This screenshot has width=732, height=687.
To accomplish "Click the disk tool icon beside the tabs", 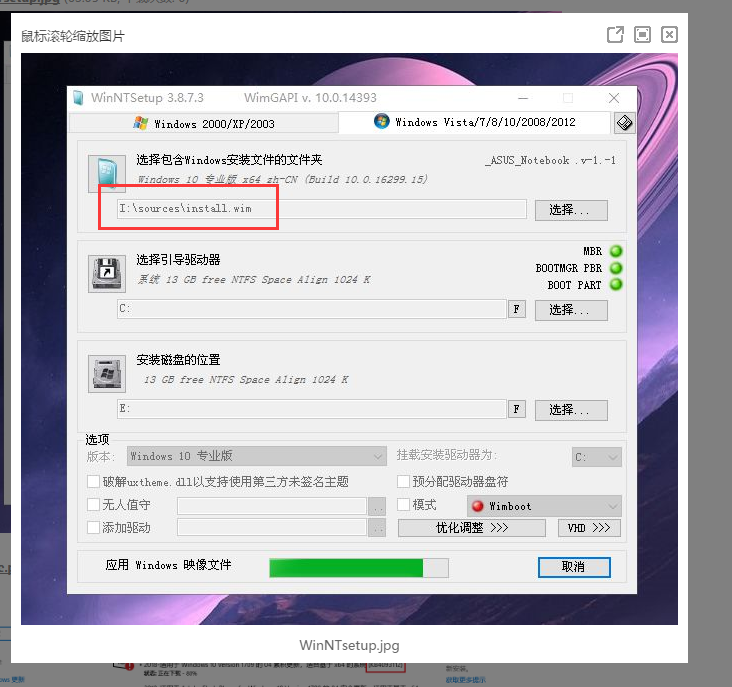I will pos(624,123).
